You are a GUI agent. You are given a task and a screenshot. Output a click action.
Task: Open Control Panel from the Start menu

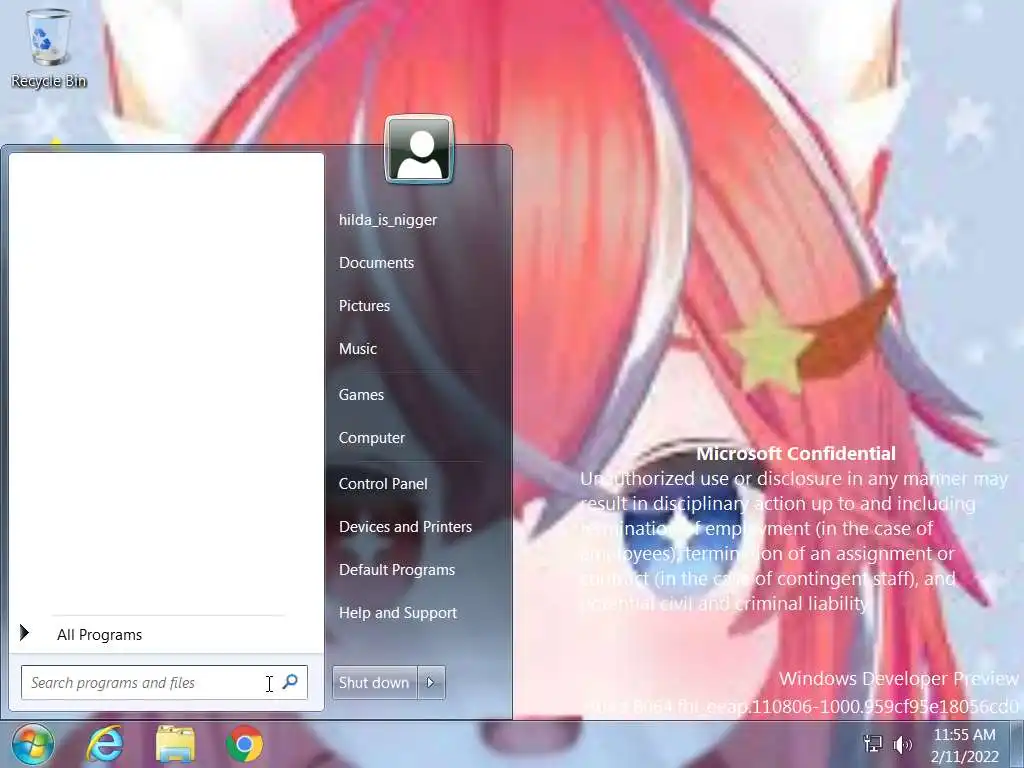[383, 484]
